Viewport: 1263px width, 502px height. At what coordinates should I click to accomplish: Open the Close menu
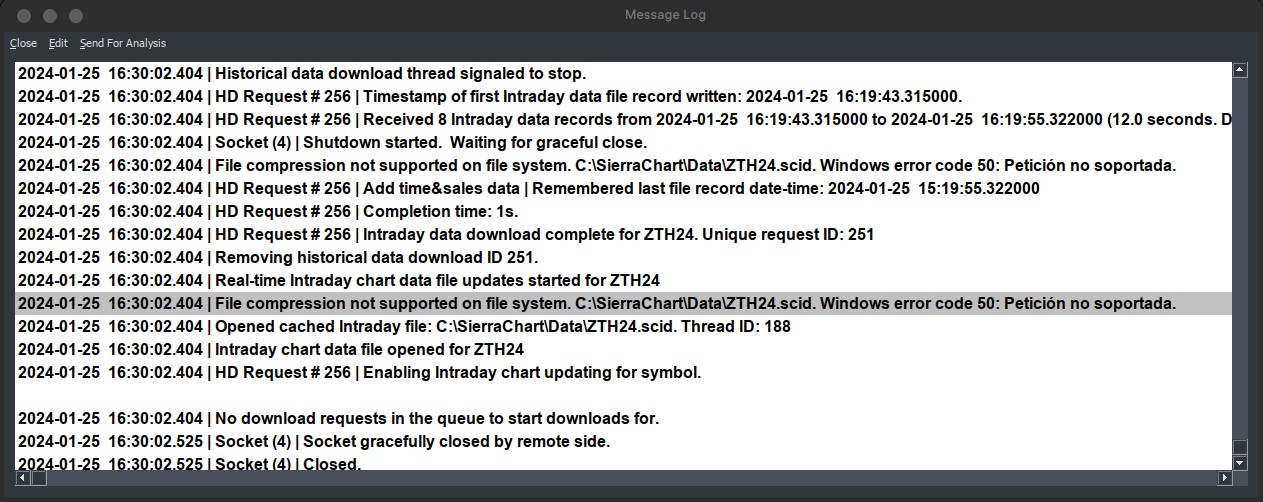[23, 43]
